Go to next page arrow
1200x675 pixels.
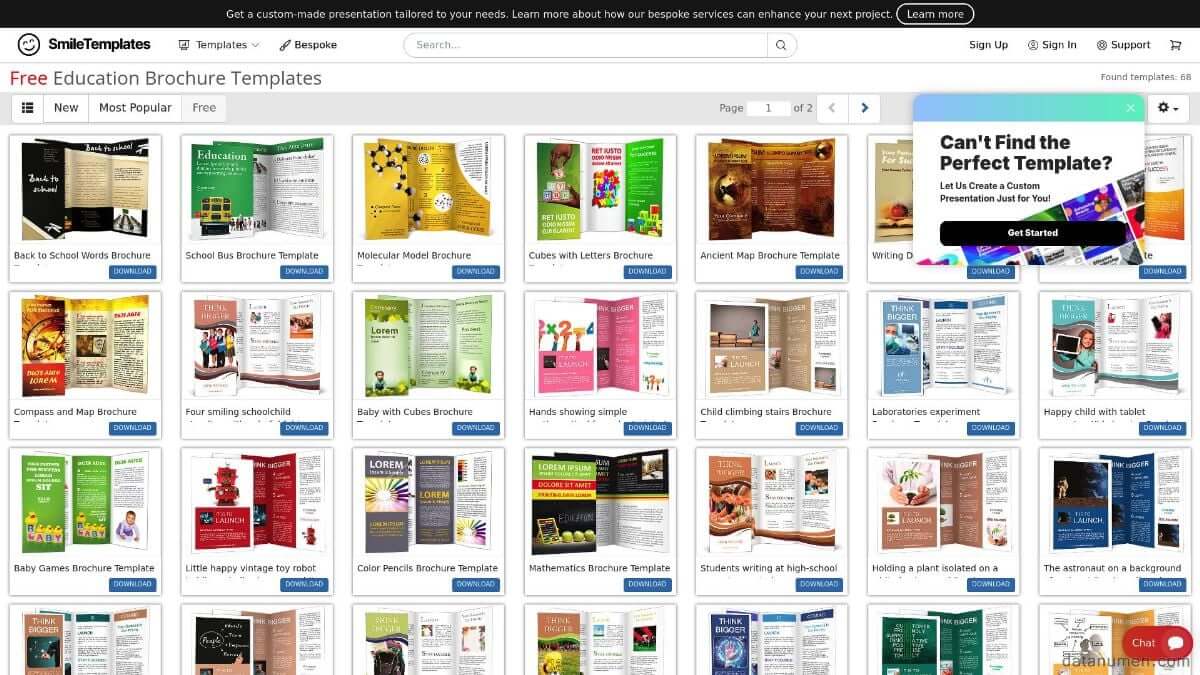click(x=864, y=108)
